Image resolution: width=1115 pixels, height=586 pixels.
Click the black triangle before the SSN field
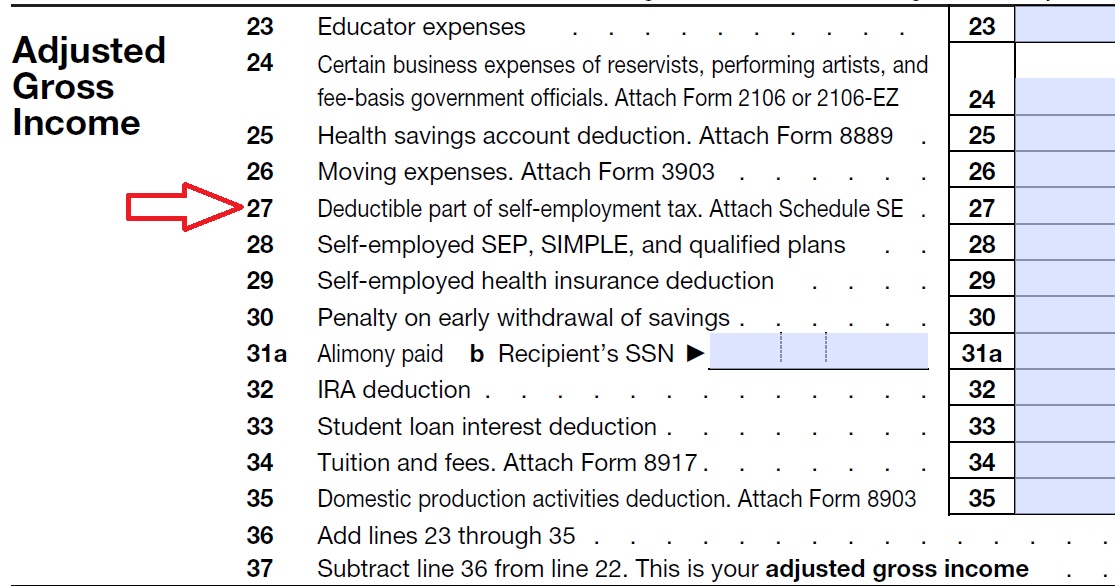pyautogui.click(x=695, y=353)
